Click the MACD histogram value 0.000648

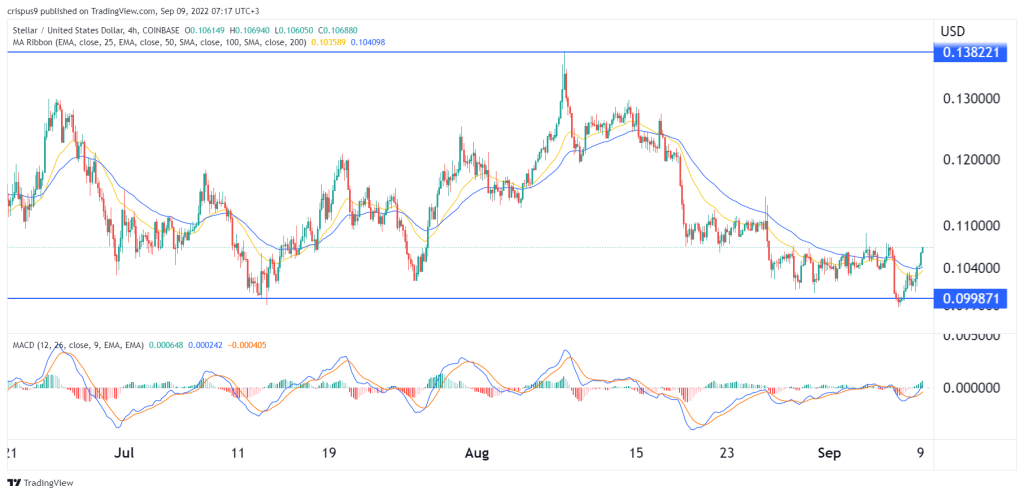click(x=167, y=345)
